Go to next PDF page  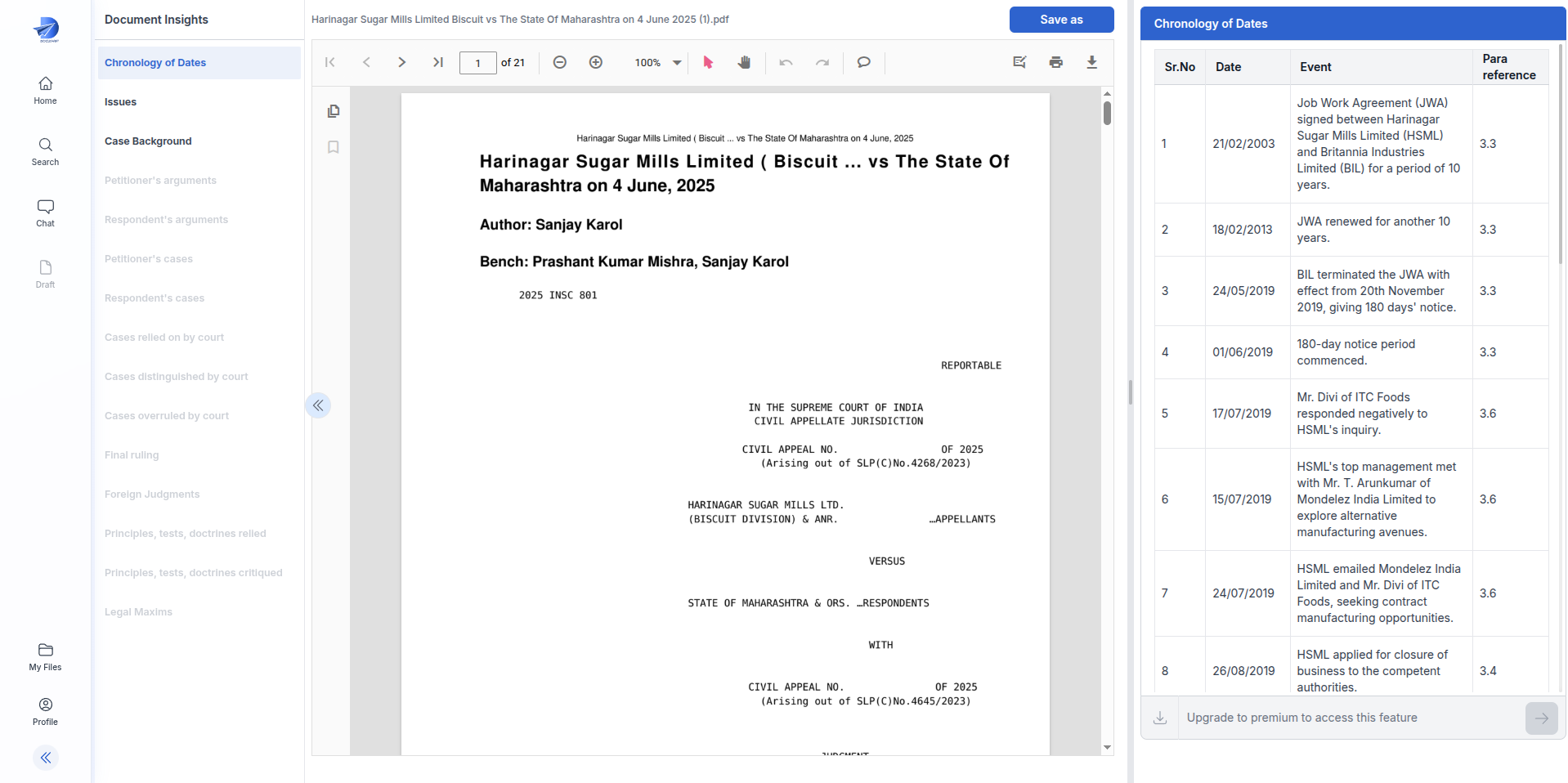coord(401,62)
